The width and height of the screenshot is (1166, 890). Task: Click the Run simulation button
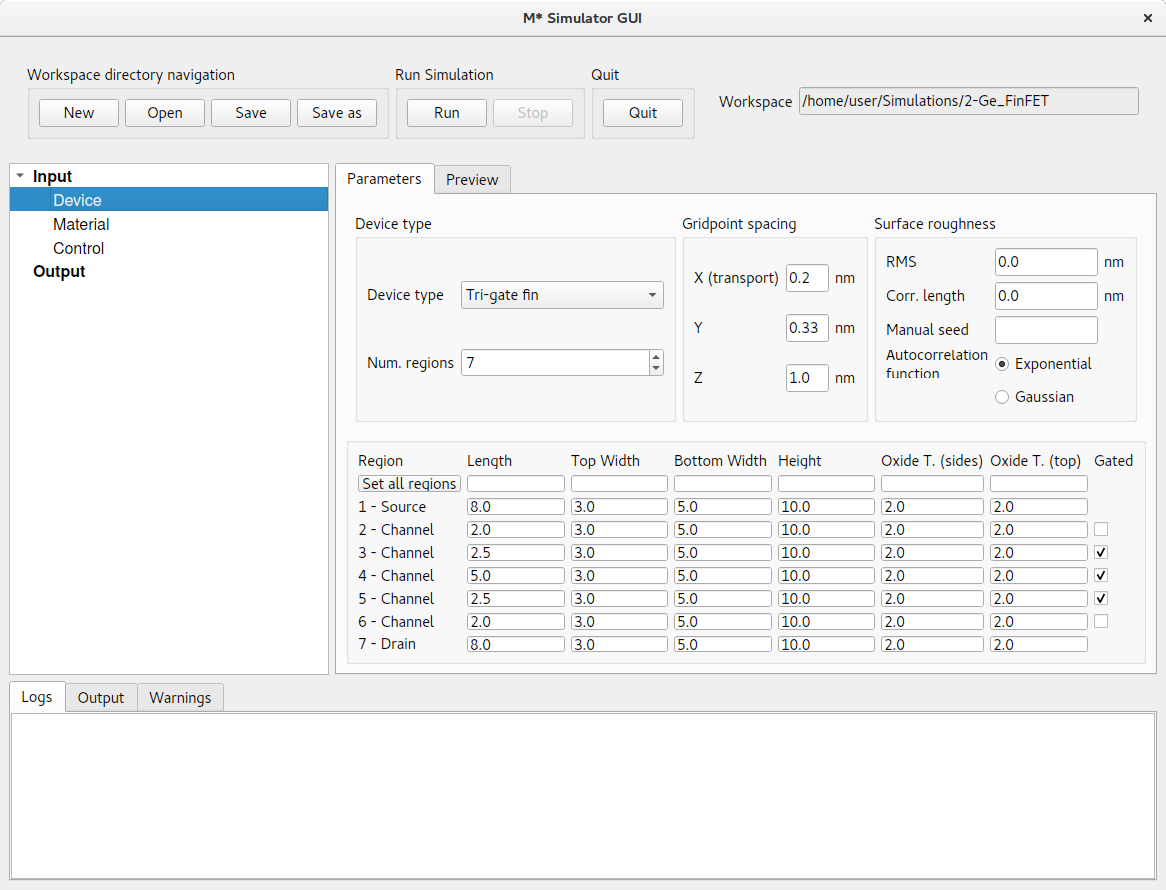[x=446, y=113]
